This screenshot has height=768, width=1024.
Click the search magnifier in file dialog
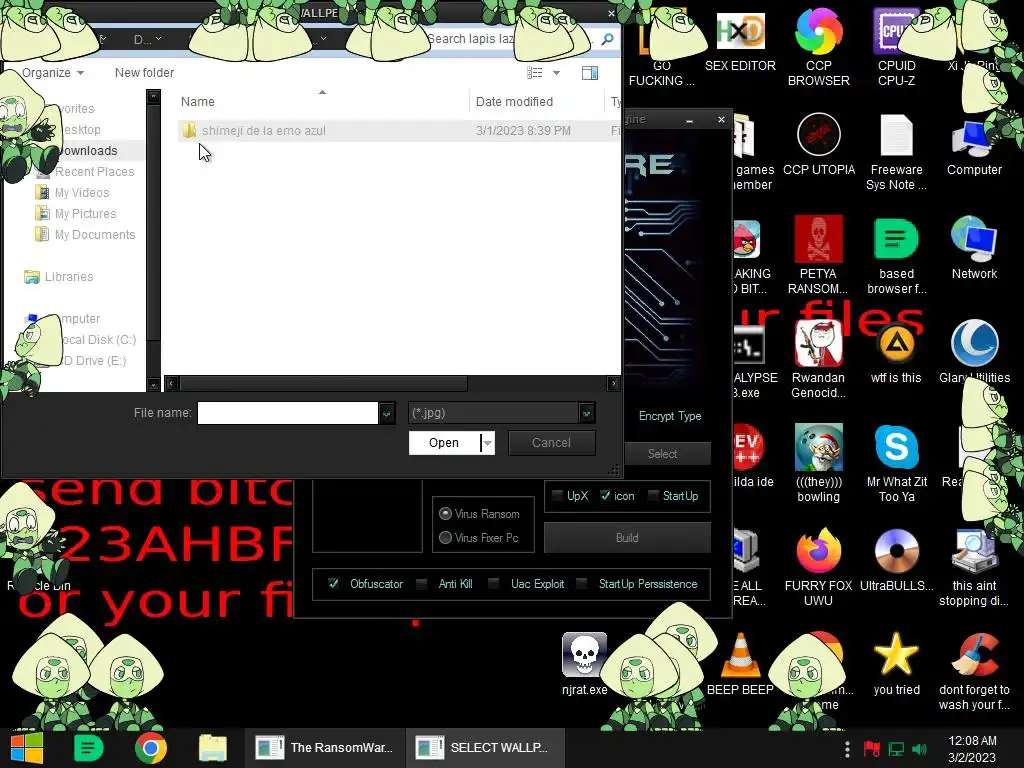607,39
